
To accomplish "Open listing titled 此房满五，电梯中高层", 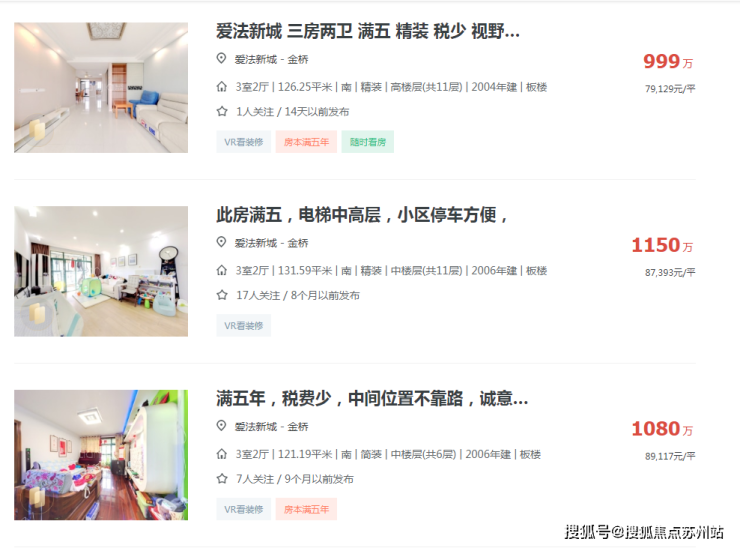I will (x=362, y=215).
